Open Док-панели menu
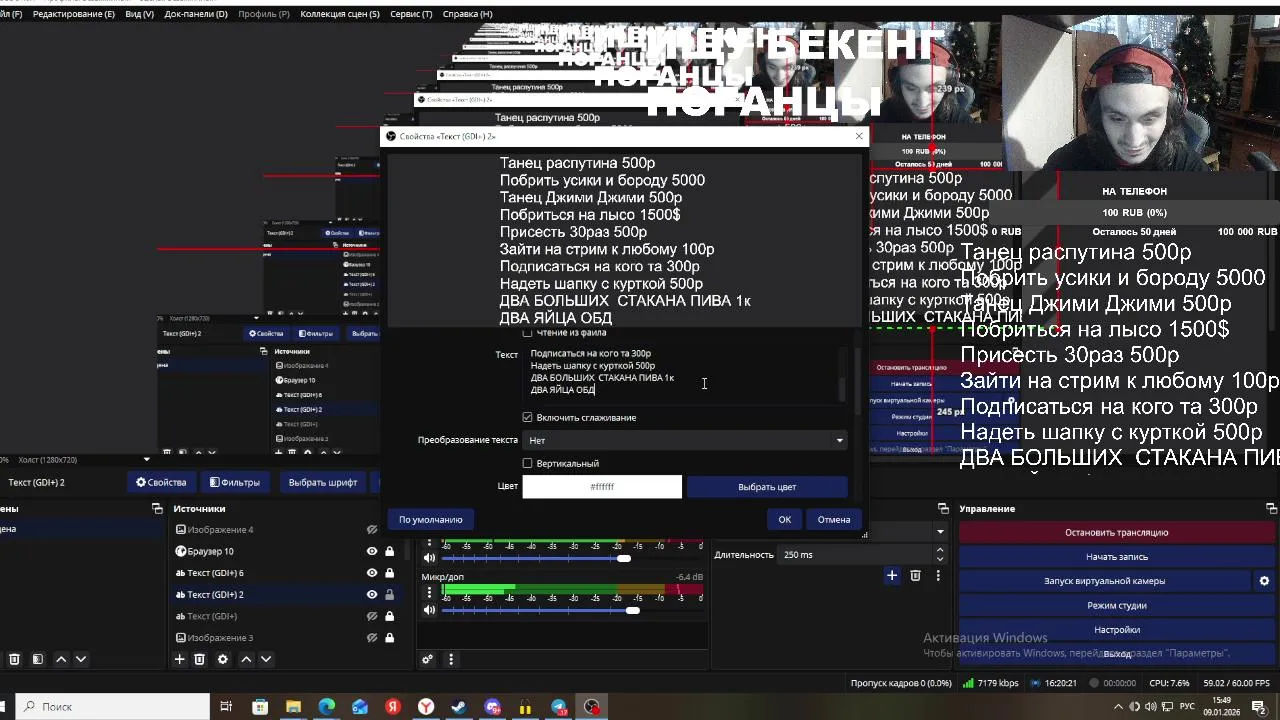Image resolution: width=1280 pixels, height=720 pixels. coord(196,14)
